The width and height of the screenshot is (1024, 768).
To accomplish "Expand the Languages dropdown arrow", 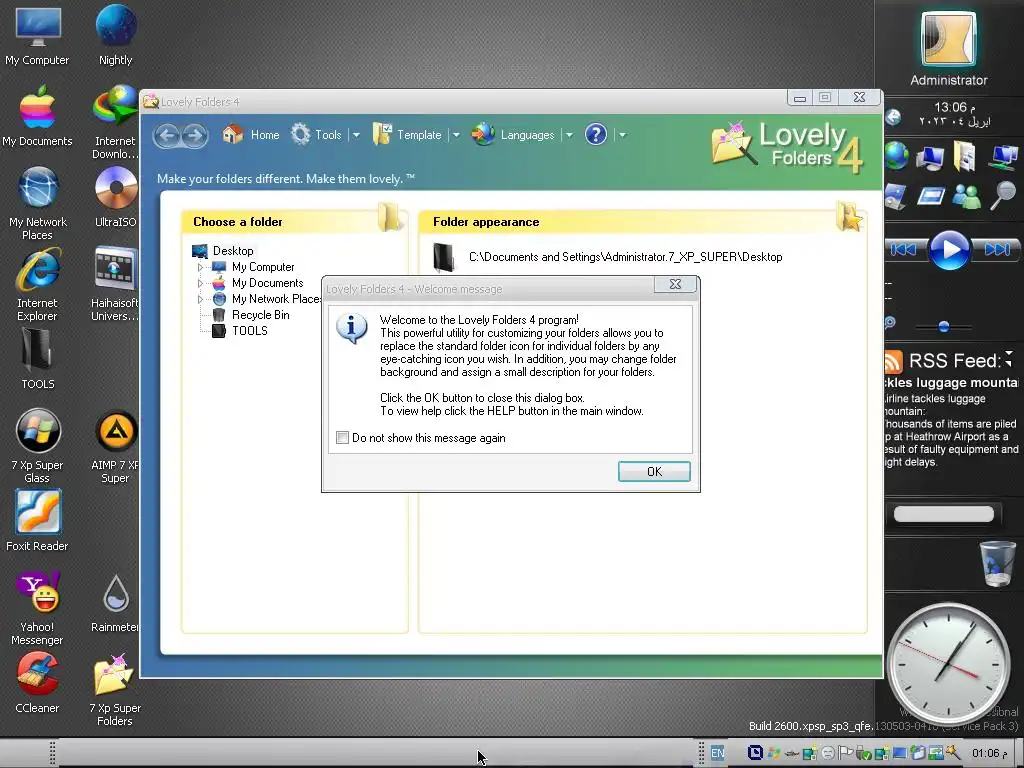I will pyautogui.click(x=569, y=135).
